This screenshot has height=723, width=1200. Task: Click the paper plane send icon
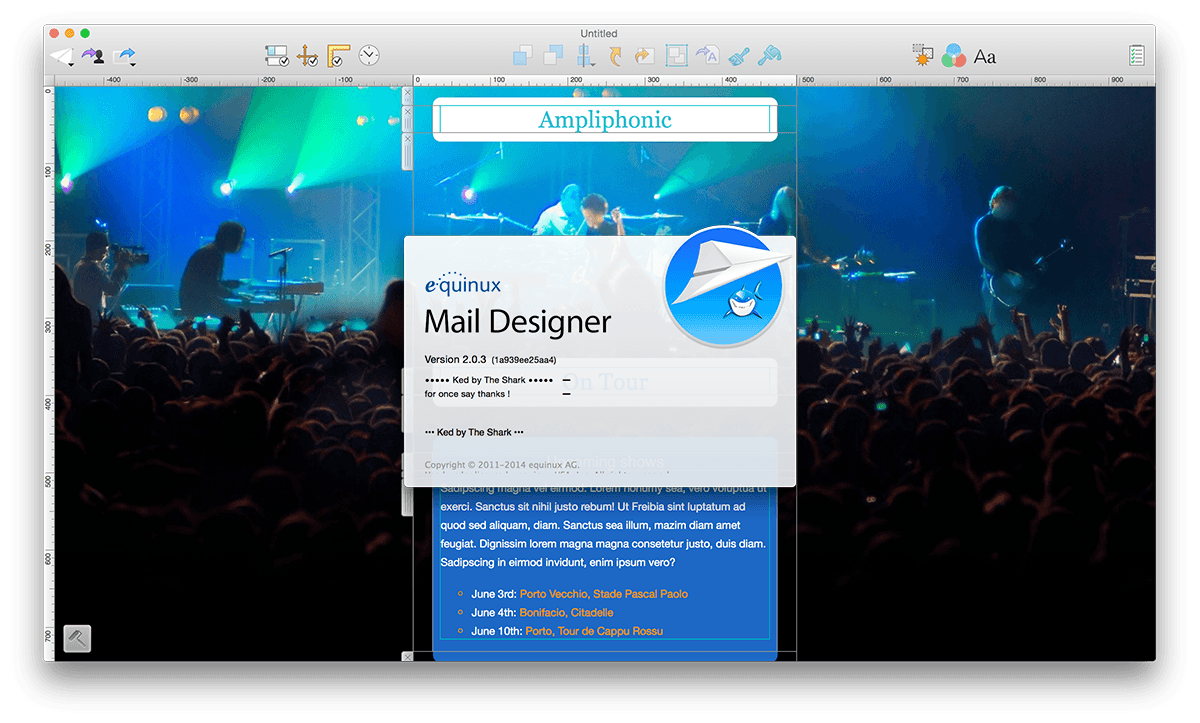(62, 56)
